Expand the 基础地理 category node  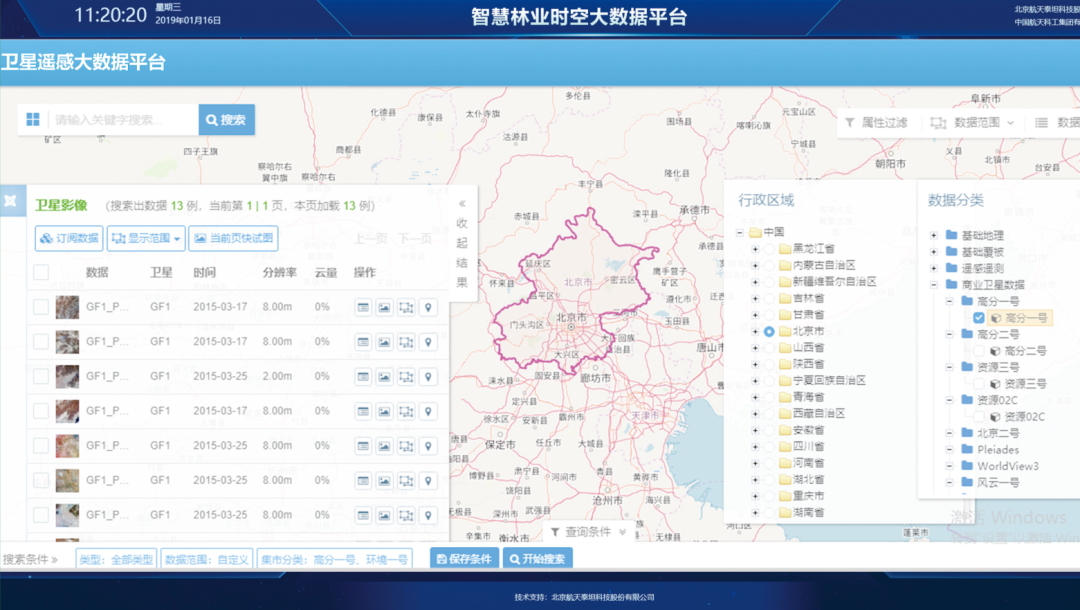pos(934,235)
